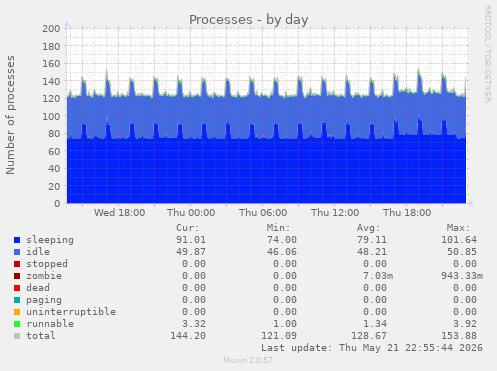The width and height of the screenshot is (497, 371).
Task: Click the 'Avg:' column header
Action: pyautogui.click(x=368, y=228)
